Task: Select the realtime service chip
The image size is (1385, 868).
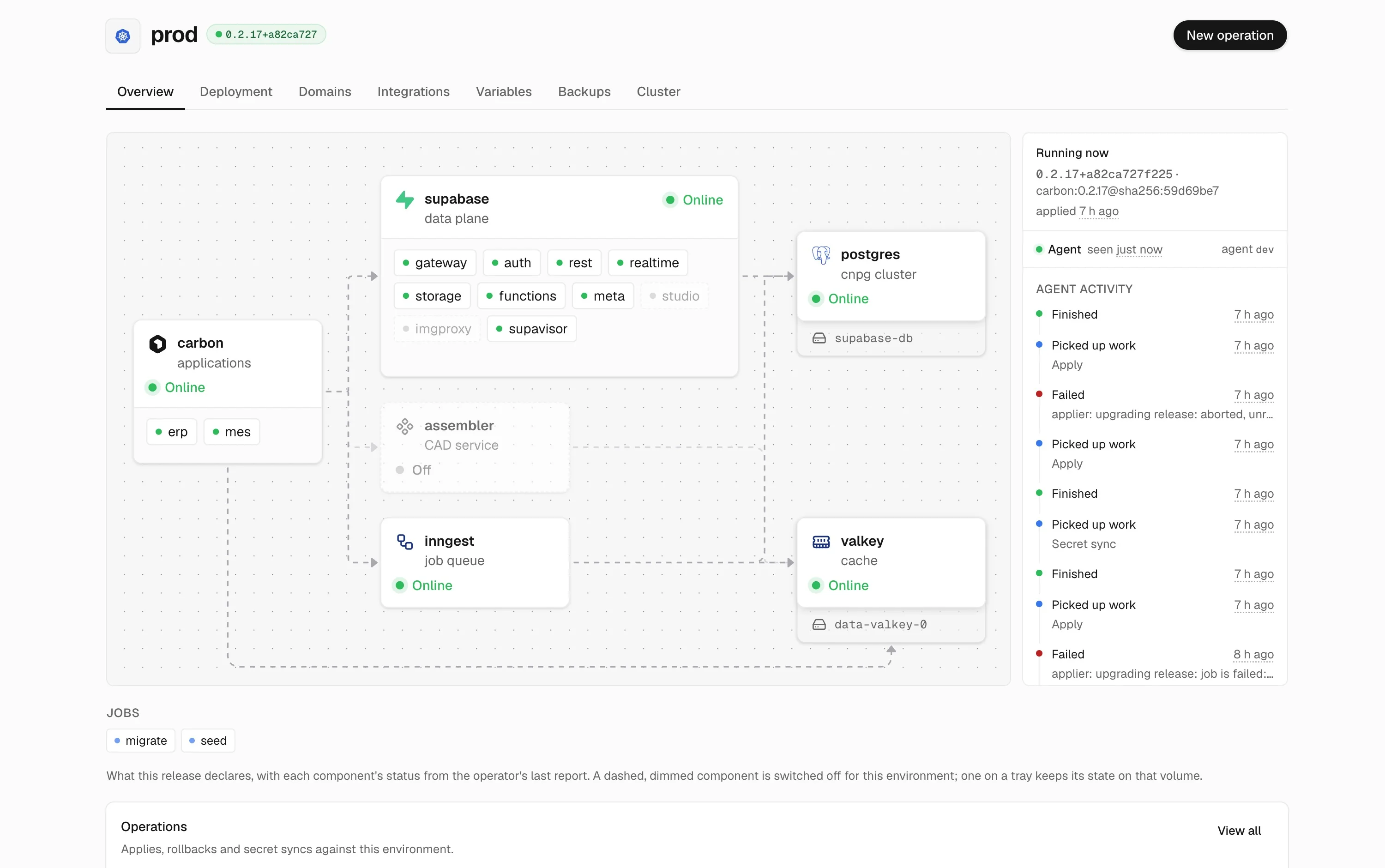Action: 648,263
